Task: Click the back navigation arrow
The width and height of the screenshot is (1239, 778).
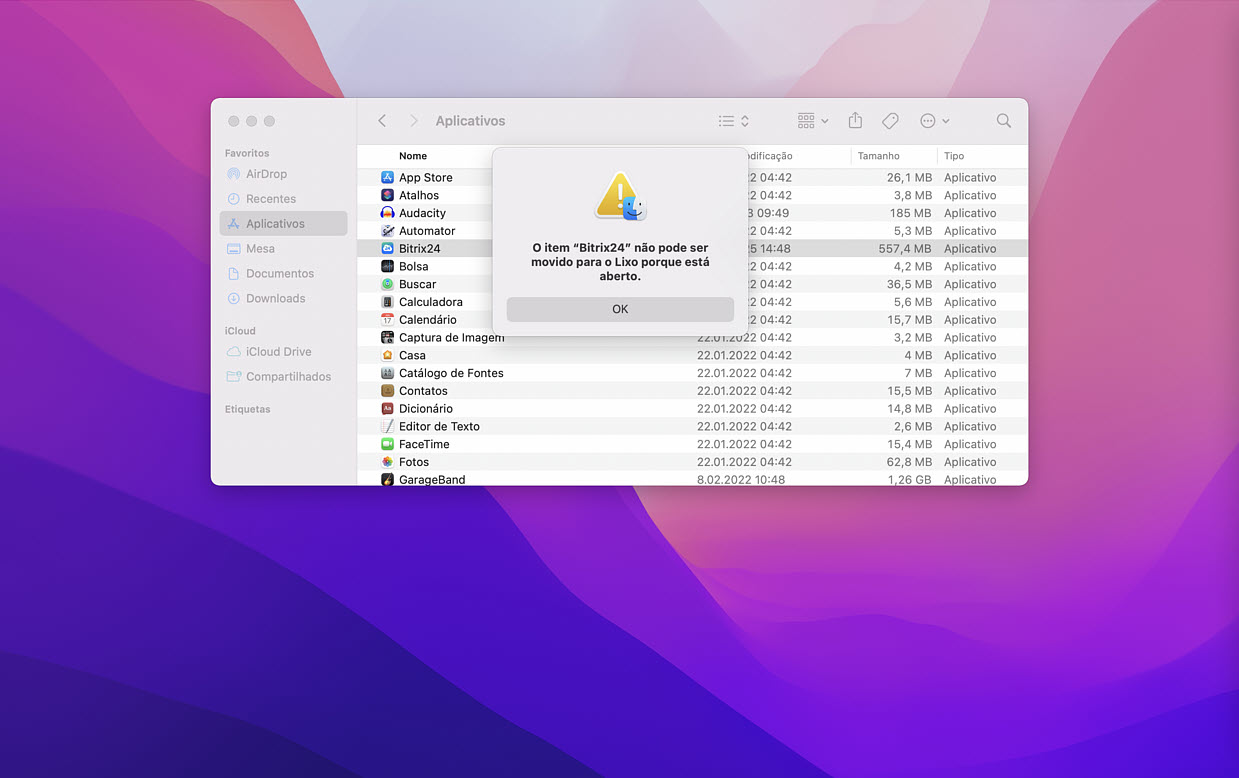Action: (x=382, y=121)
